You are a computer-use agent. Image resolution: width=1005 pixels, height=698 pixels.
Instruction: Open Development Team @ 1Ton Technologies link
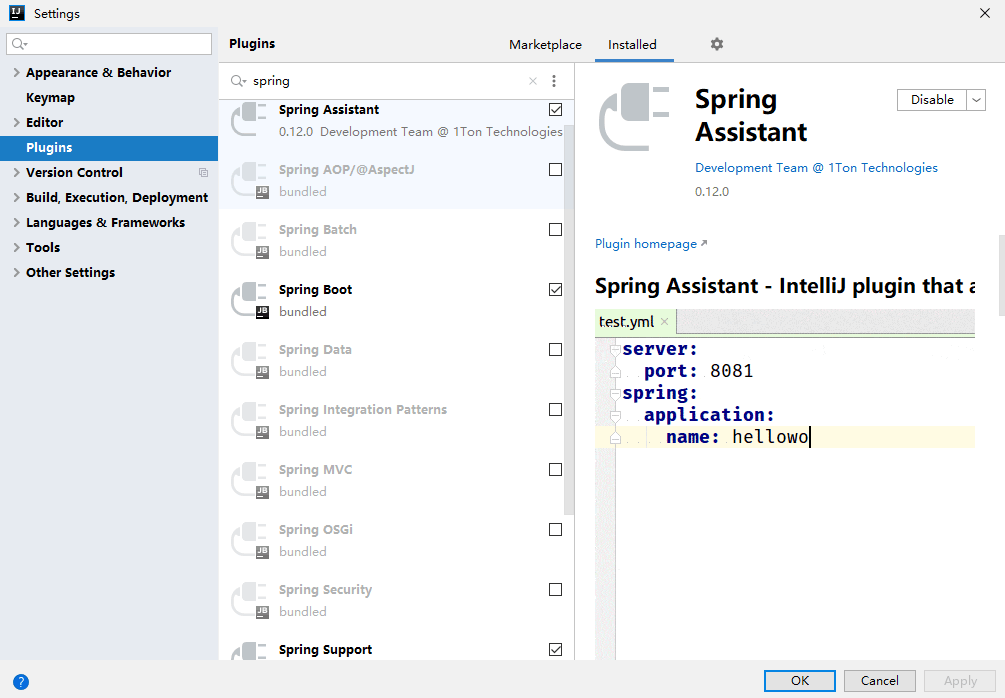coord(817,168)
